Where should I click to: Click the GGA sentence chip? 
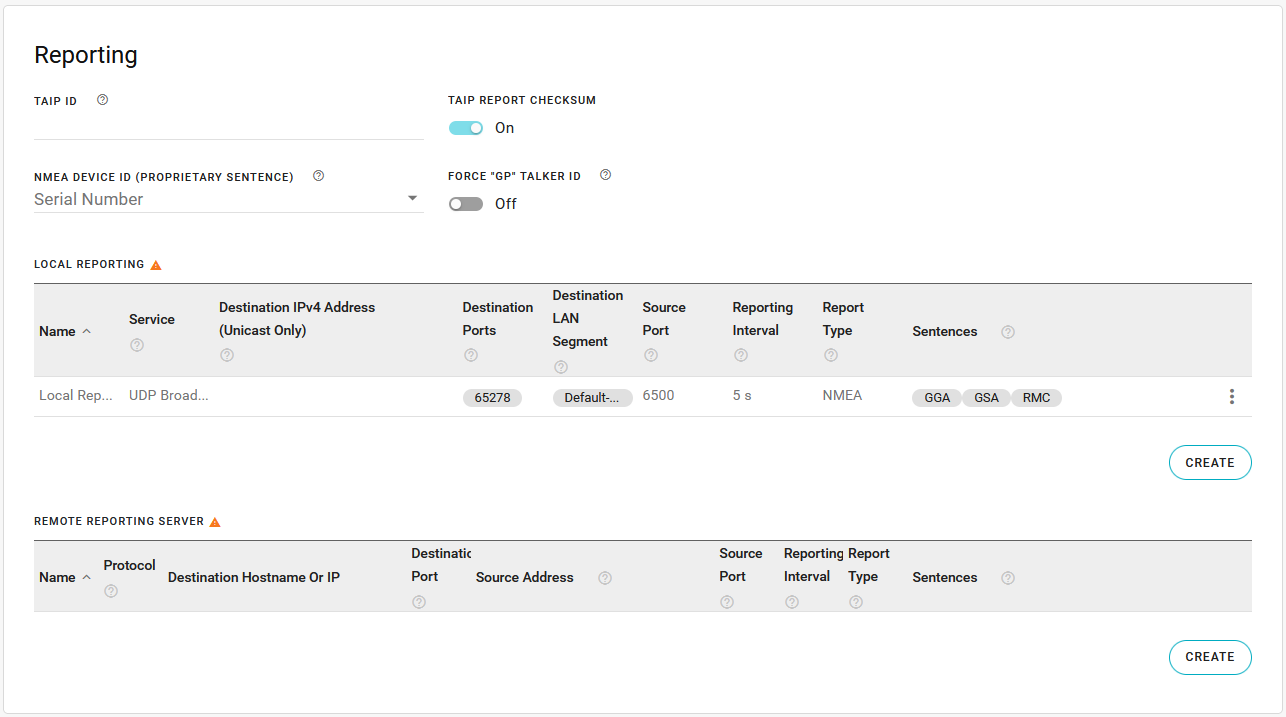click(937, 398)
